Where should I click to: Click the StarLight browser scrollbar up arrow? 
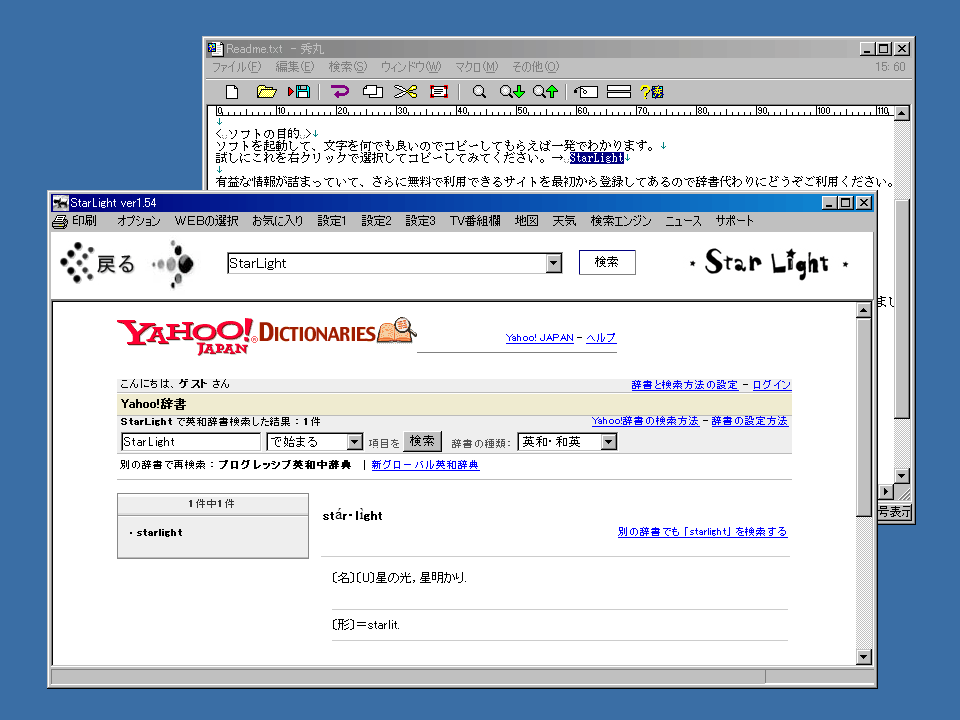[x=863, y=310]
